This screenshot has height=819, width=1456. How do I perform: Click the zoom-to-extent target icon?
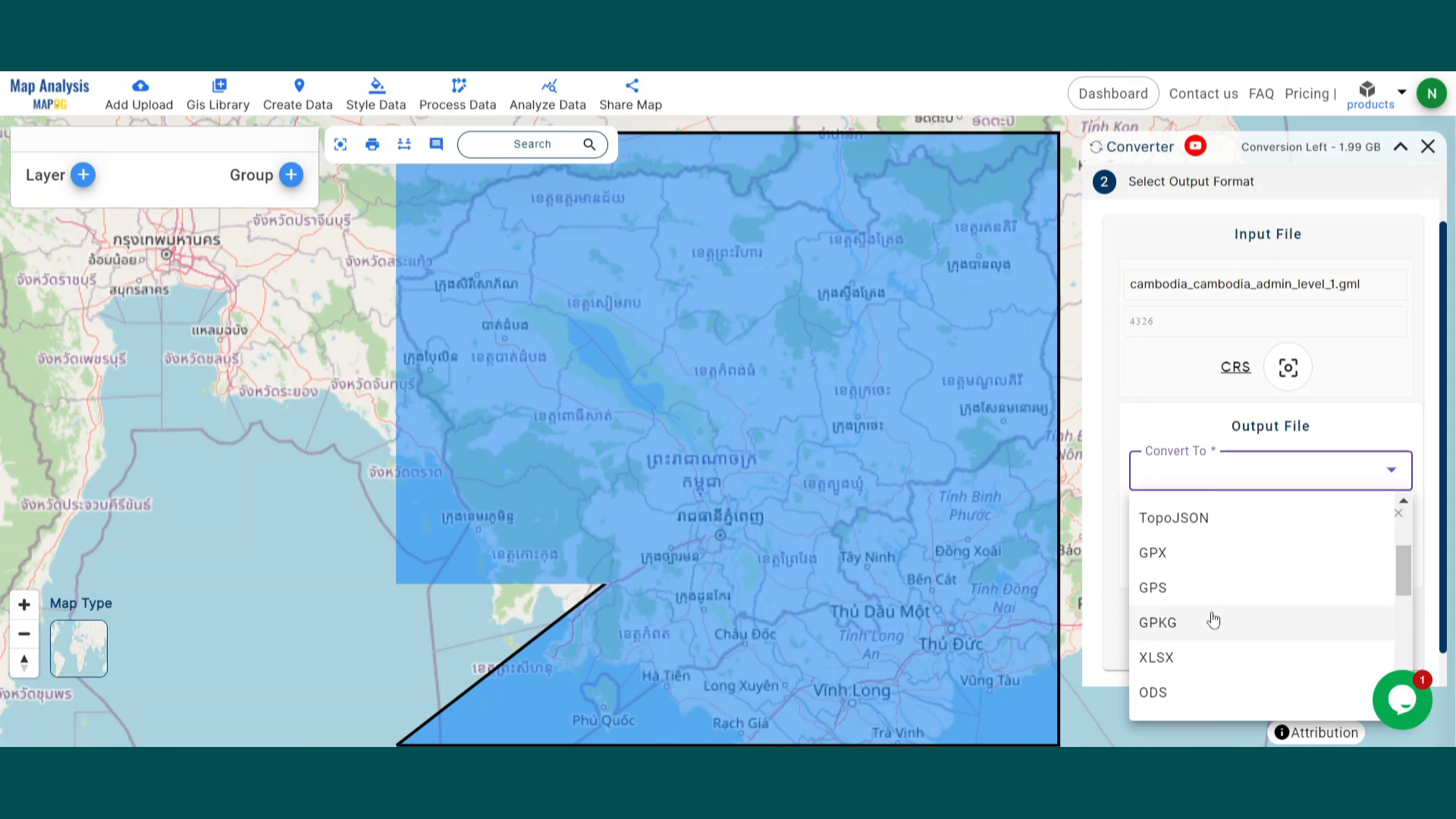[x=340, y=144]
